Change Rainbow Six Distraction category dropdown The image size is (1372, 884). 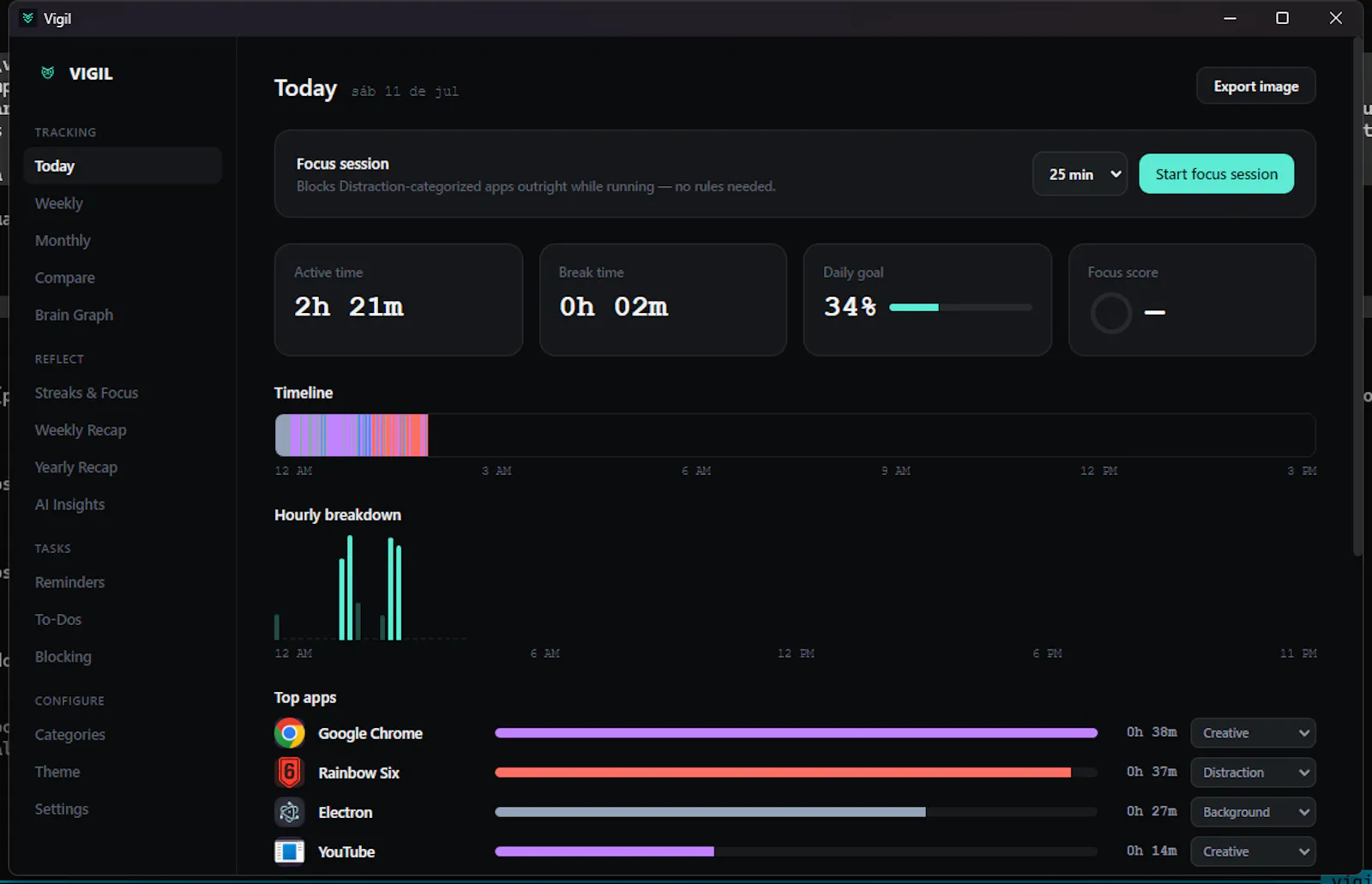(x=1253, y=773)
